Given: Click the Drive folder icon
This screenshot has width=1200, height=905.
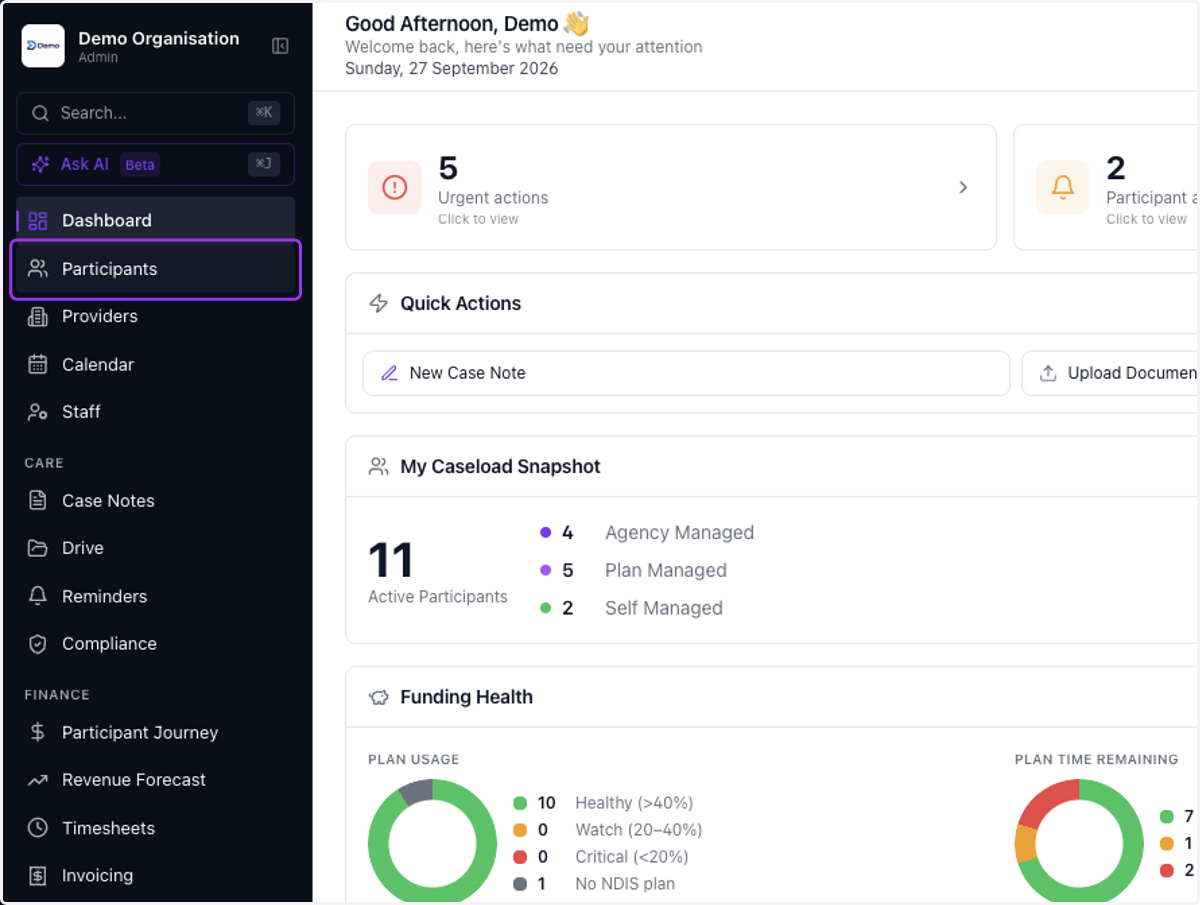Looking at the screenshot, I should 38,548.
